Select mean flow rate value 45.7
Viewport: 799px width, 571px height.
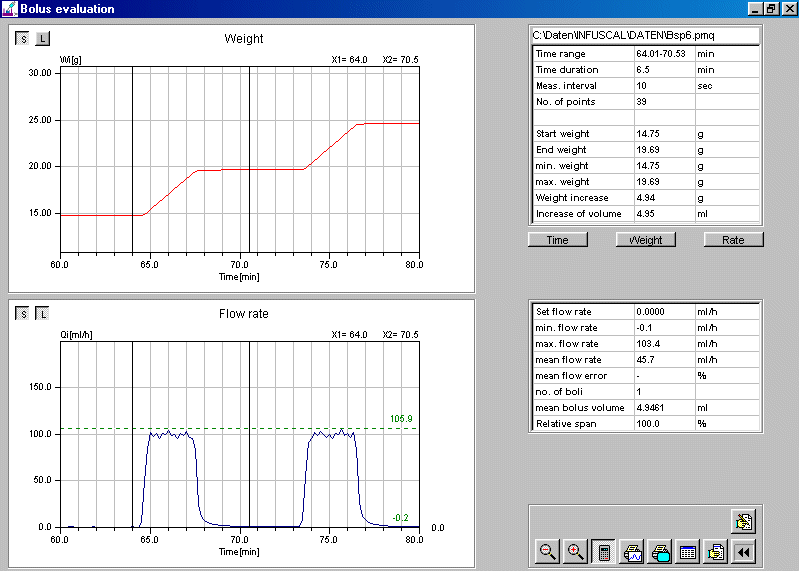[x=646, y=360]
